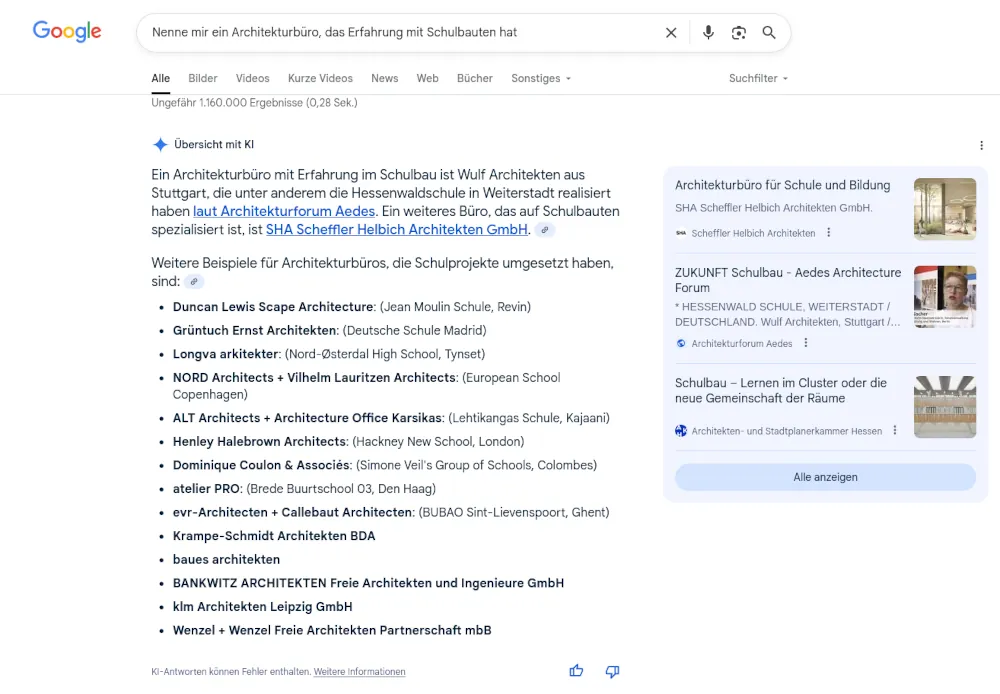1000x694 pixels.
Task: Click into the search input field
Action: coord(402,33)
